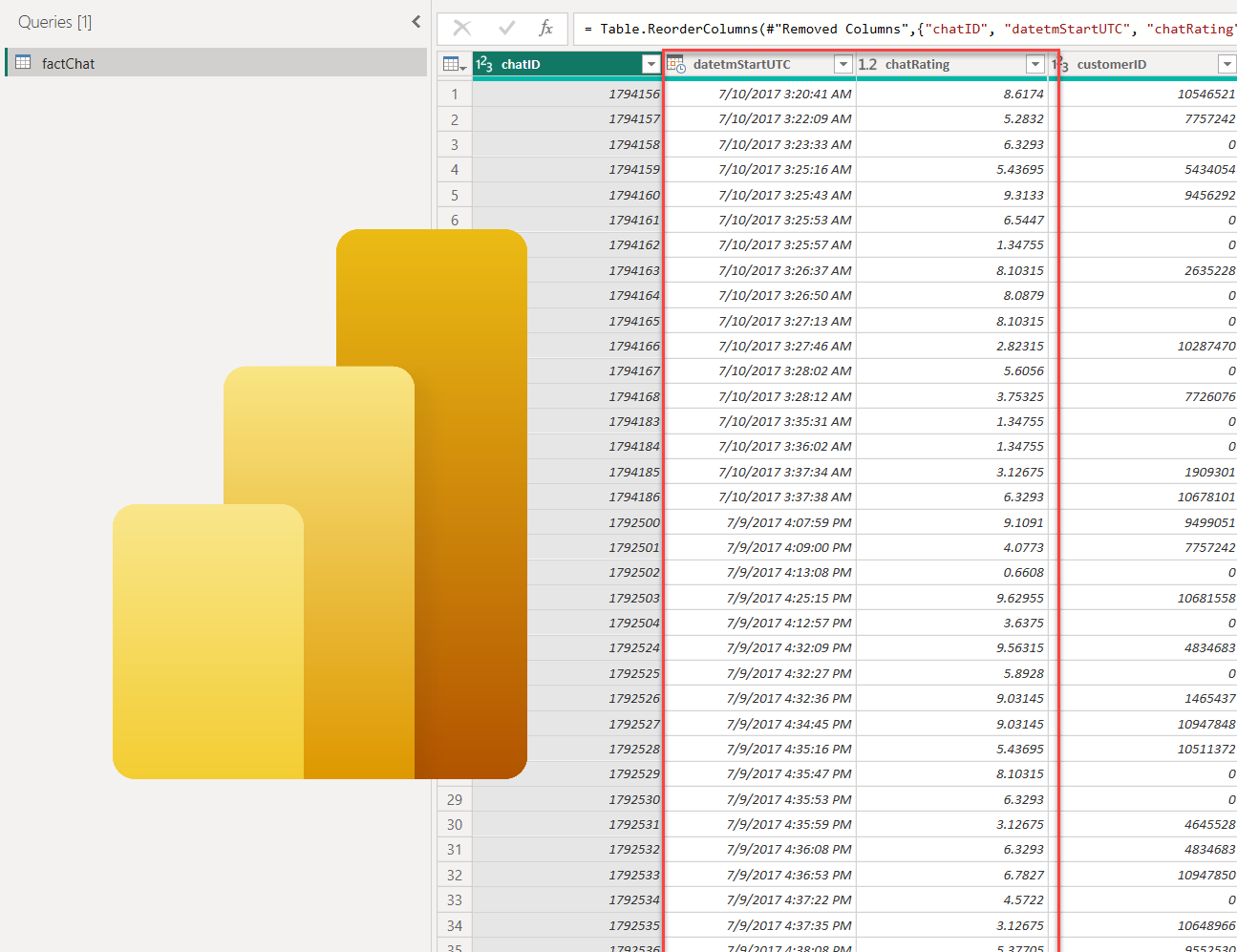Select row number 4
1237x952 pixels.
(x=455, y=169)
